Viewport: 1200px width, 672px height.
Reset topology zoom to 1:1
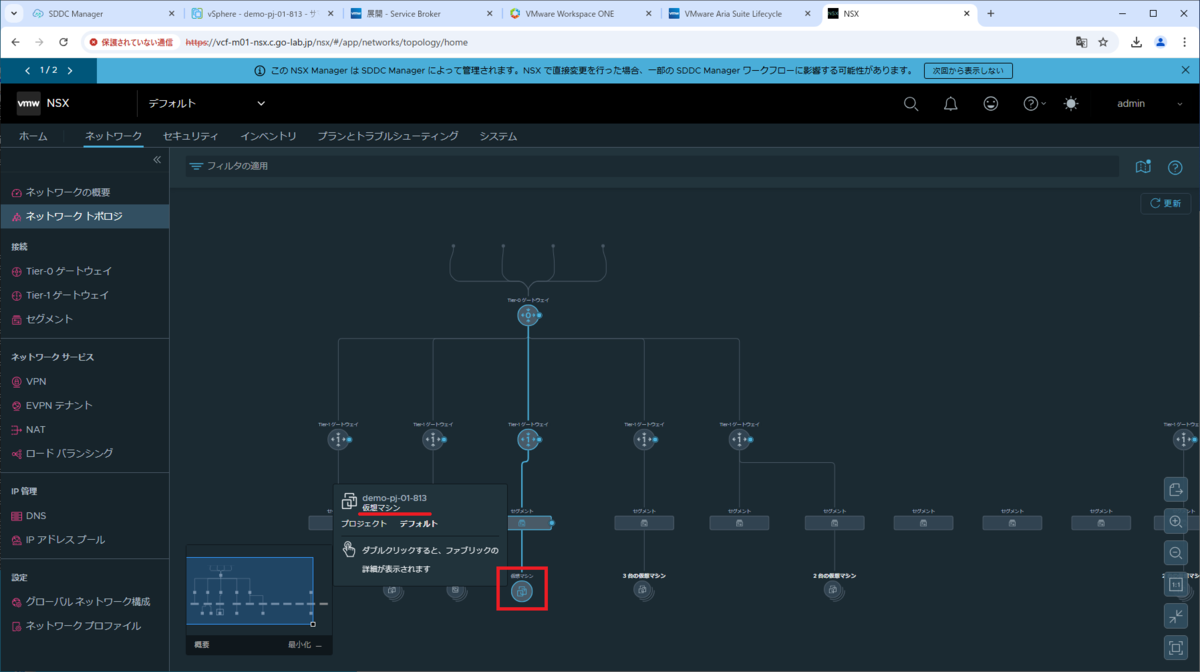[x=1175, y=585]
